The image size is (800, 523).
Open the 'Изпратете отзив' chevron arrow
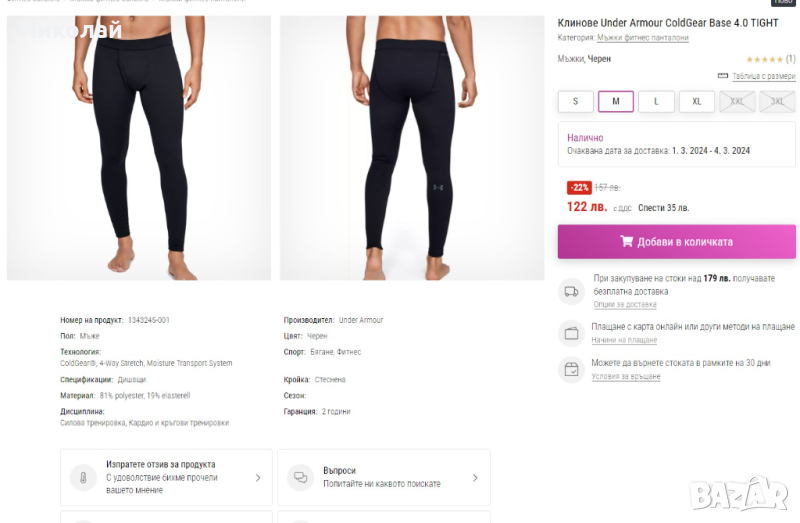(x=258, y=478)
